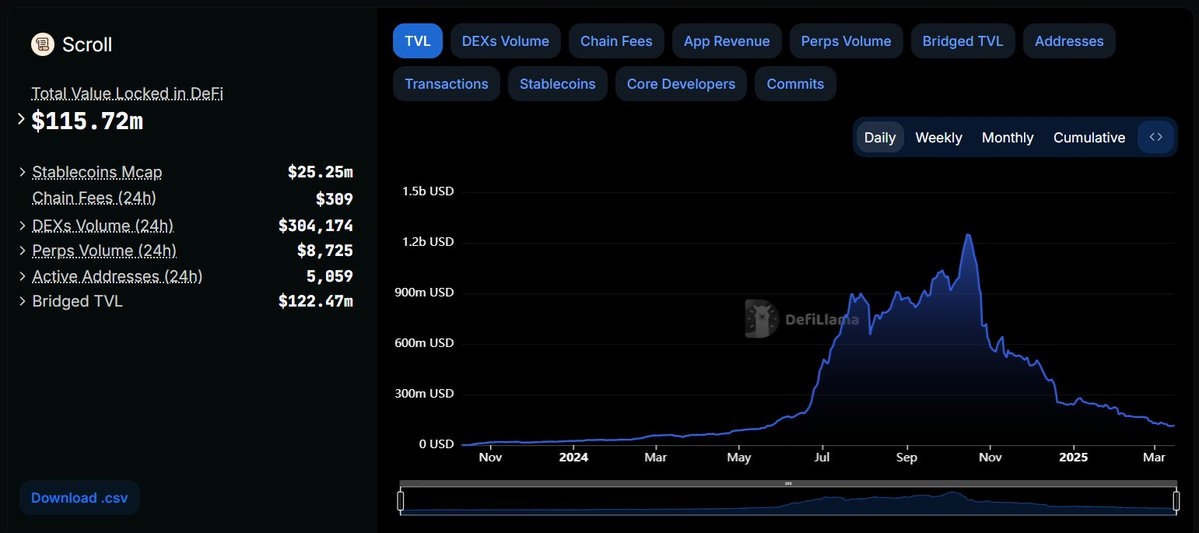
Task: Click the 600m USD axis label
Action: [423, 343]
